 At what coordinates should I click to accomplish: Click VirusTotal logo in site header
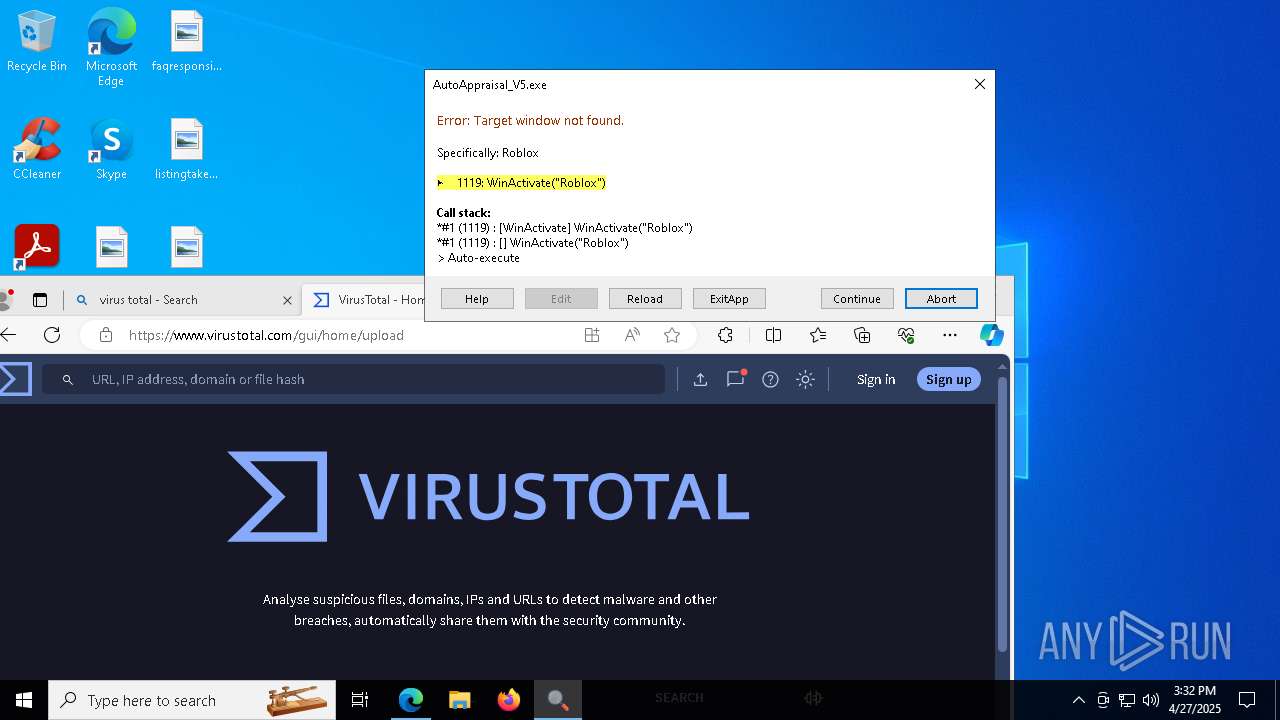point(15,379)
